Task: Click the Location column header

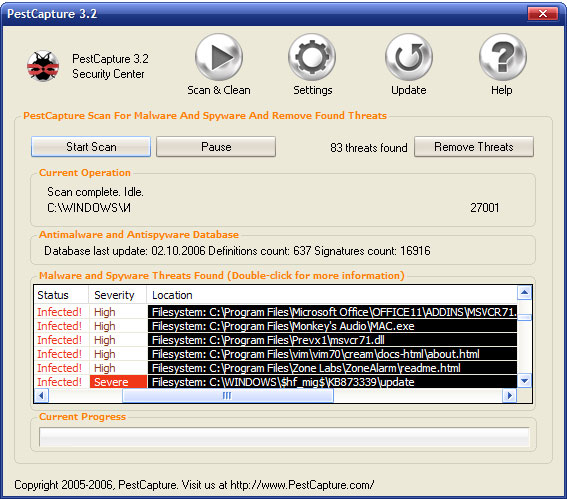Action: point(332,295)
